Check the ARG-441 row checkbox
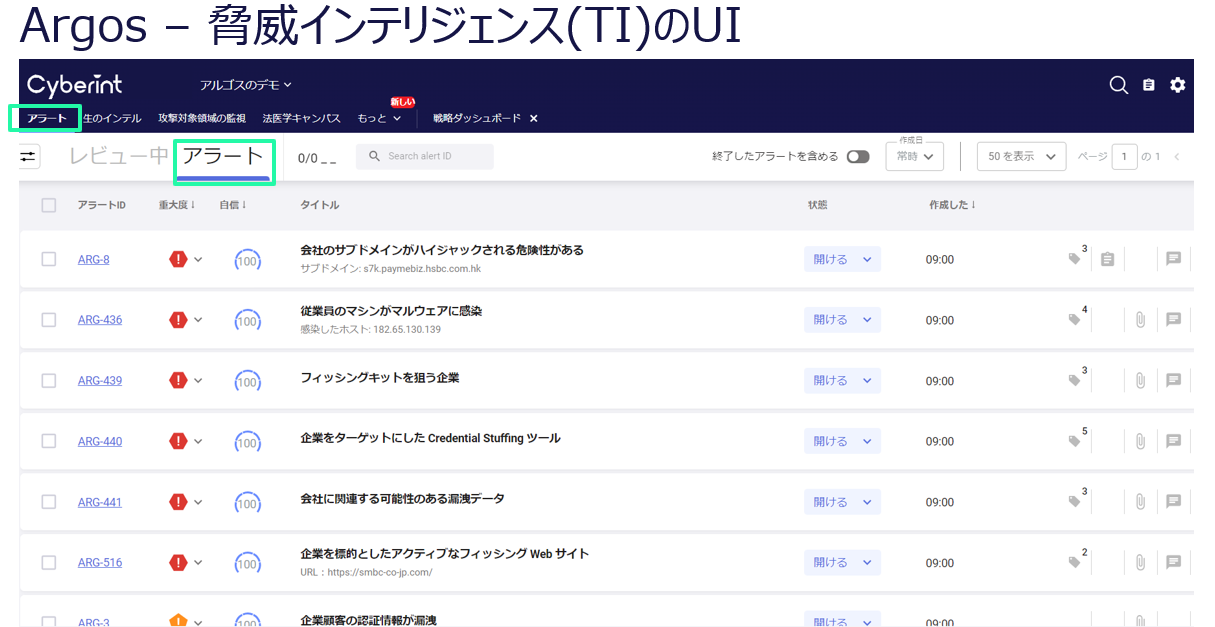This screenshot has height=627, width=1215. [x=49, y=501]
